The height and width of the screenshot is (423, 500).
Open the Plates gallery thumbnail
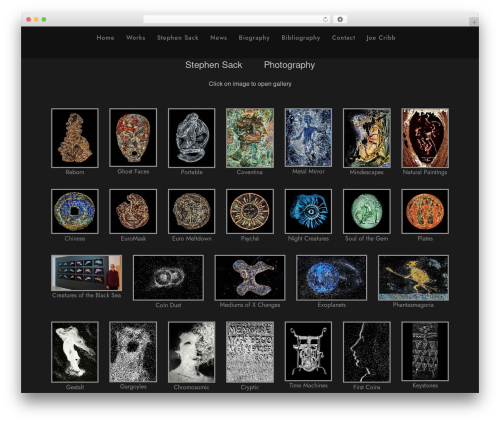click(x=425, y=211)
